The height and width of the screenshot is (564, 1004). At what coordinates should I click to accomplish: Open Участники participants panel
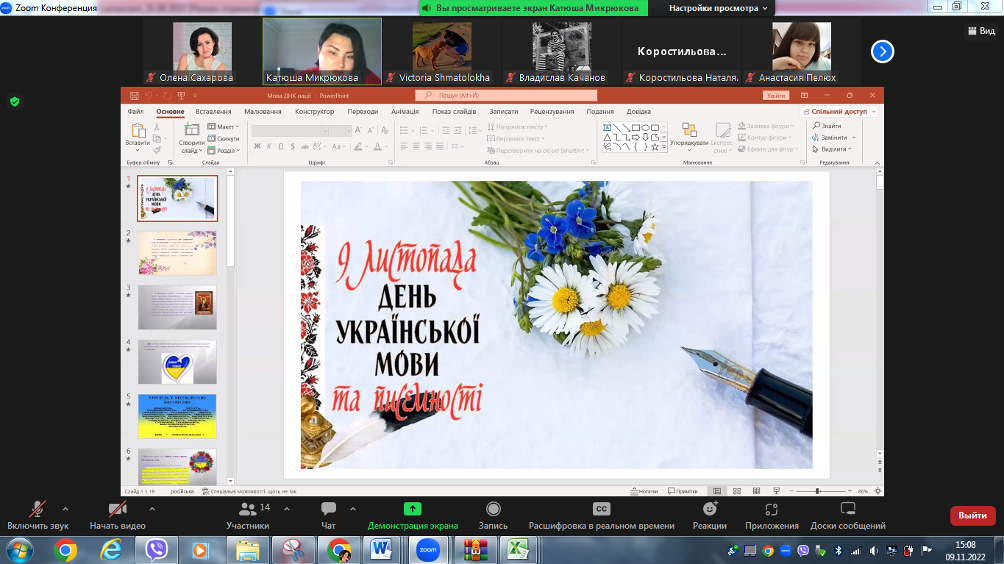[x=247, y=510]
